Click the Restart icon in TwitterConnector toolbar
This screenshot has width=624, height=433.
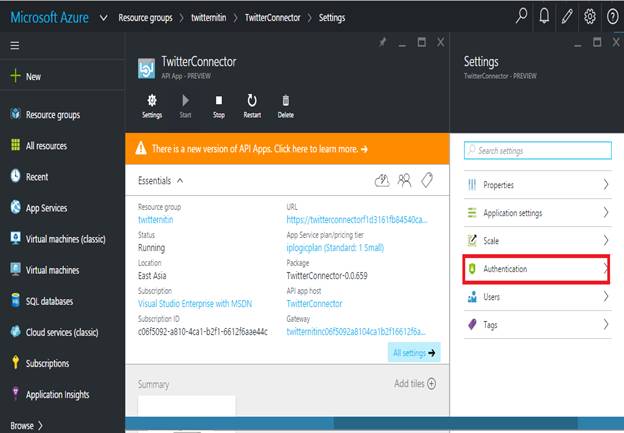tap(252, 100)
